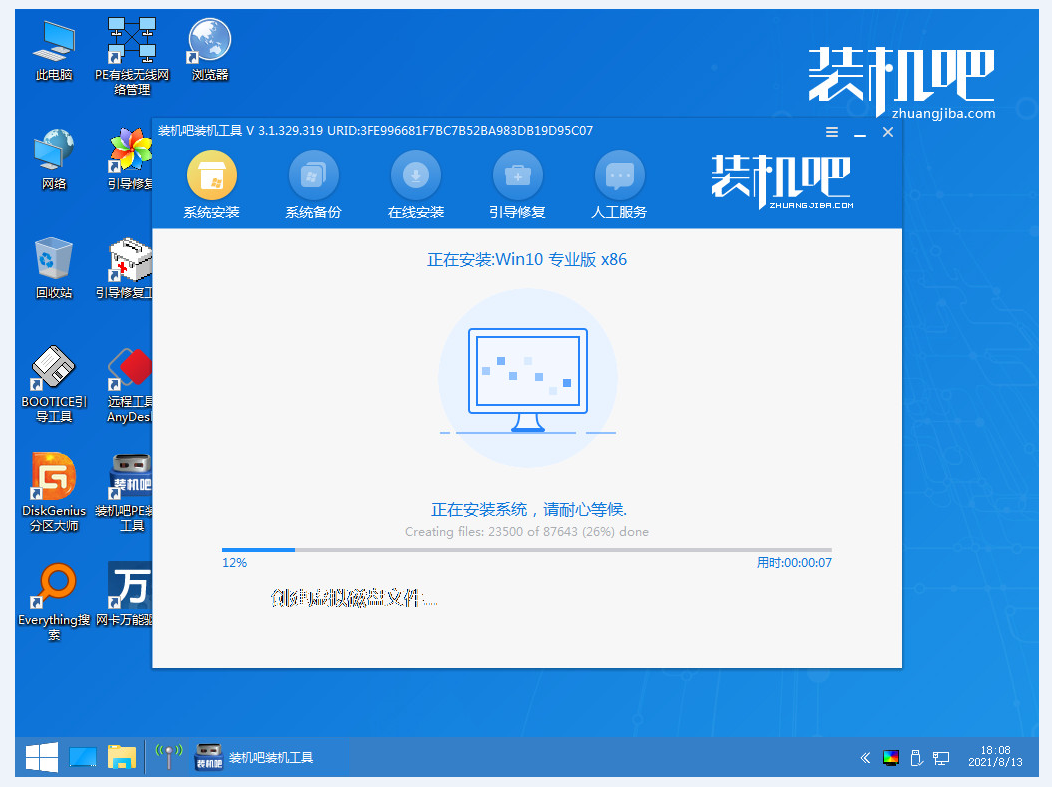Open the 人工服务 chat icon

(x=619, y=177)
